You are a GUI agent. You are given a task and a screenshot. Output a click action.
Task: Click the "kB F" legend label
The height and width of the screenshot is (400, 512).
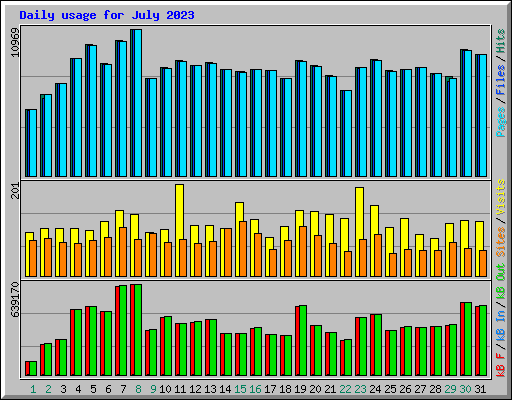click(x=500, y=365)
